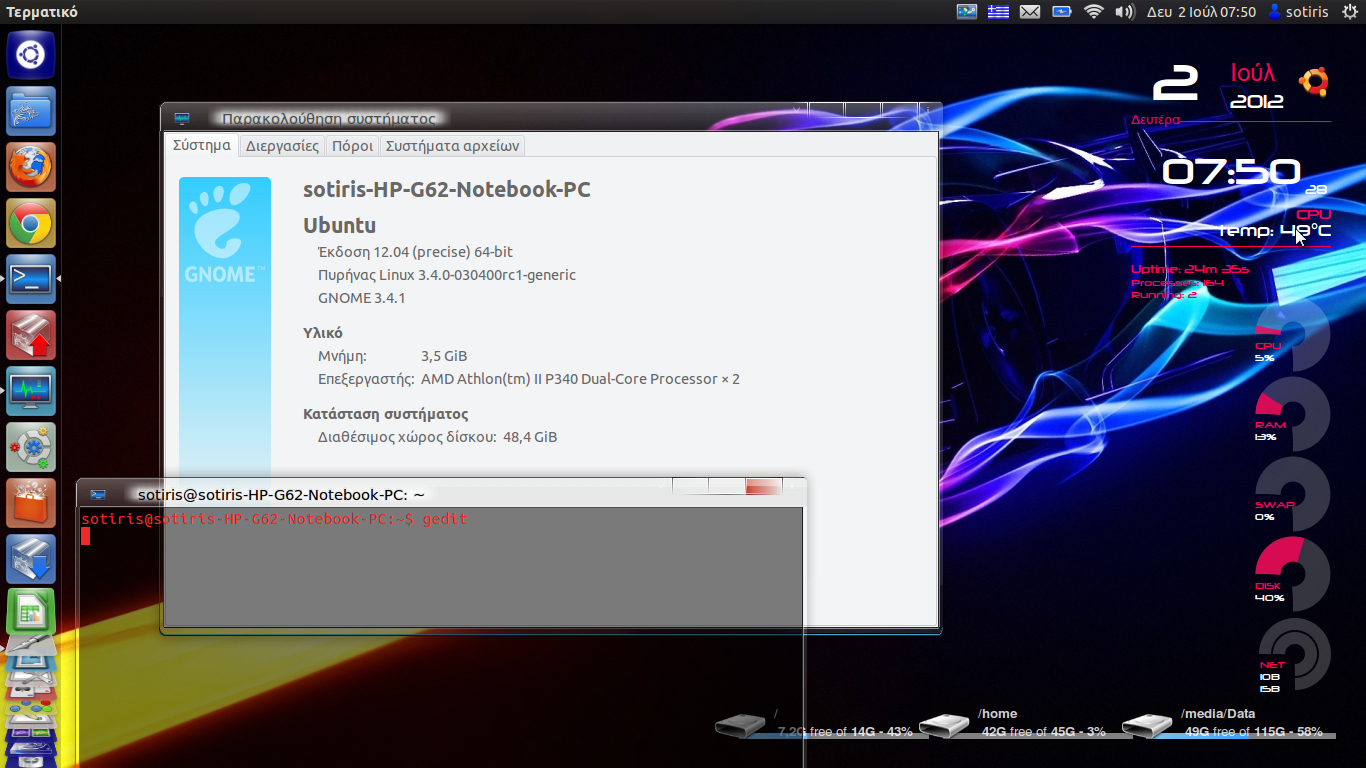Image resolution: width=1366 pixels, height=768 pixels.
Task: Click the Δευτέρα weekday label on desktop
Action: pyautogui.click(x=1155, y=120)
